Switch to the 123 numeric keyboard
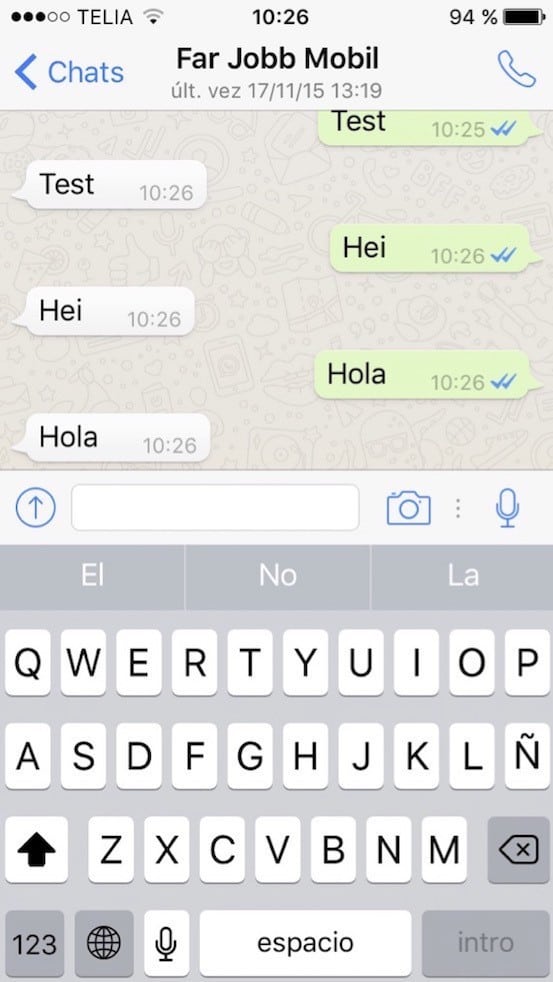Image resolution: width=553 pixels, height=982 pixels. [x=34, y=943]
